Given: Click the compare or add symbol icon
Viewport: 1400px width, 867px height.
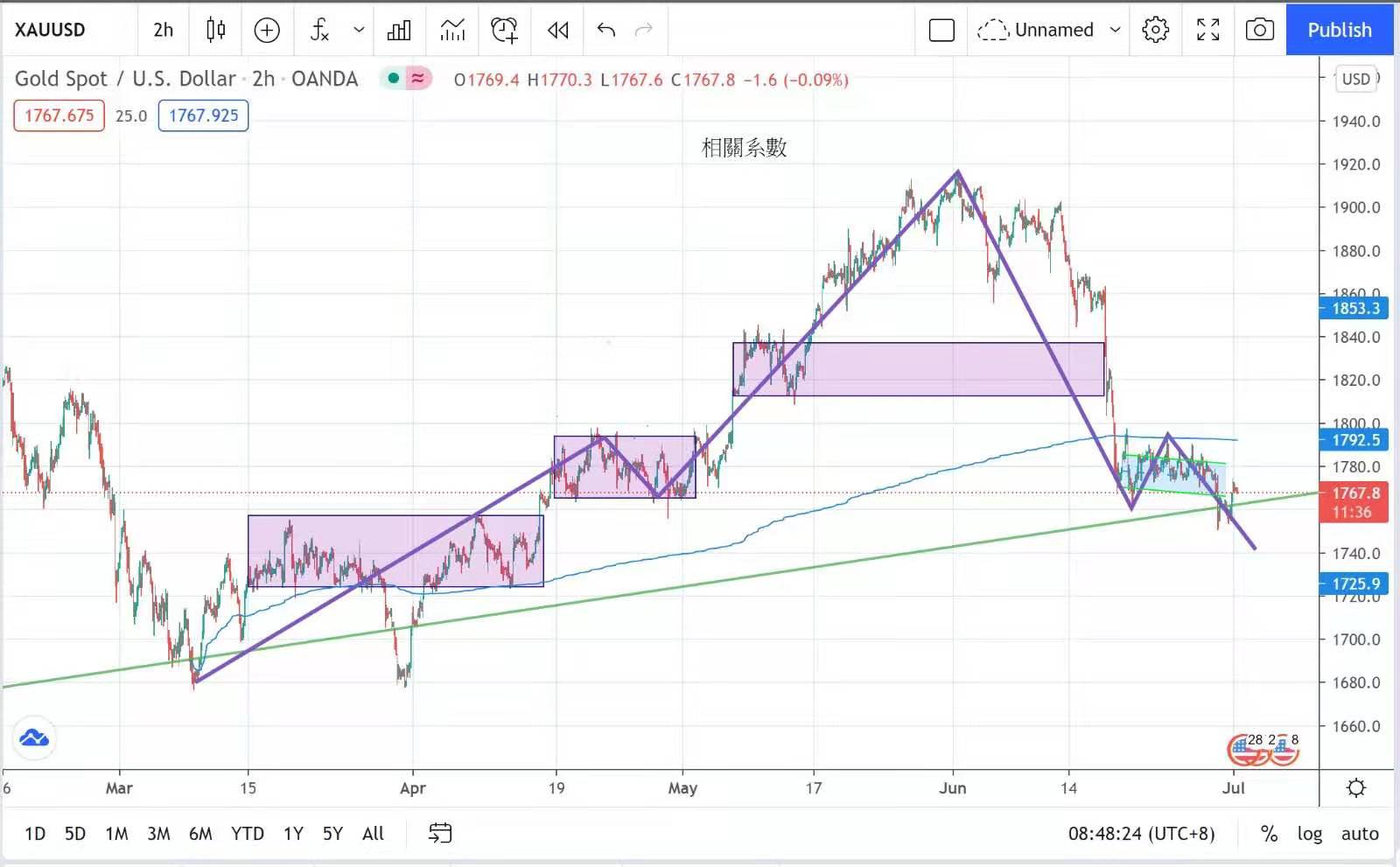Looking at the screenshot, I should click(267, 30).
